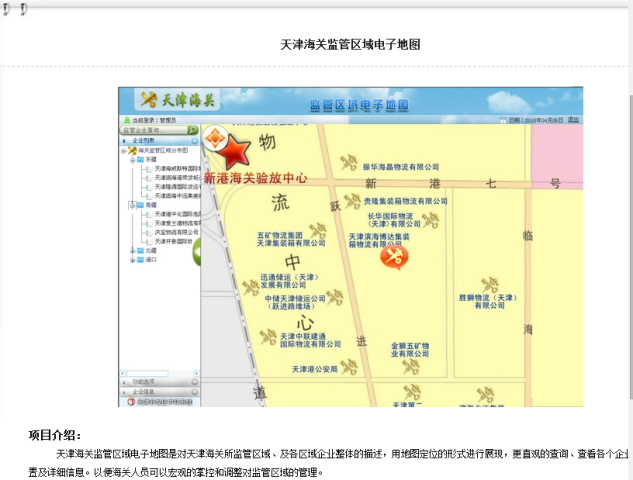Click customs marker above 胜狮物流（天津）
Image resolution: width=633 pixels, height=480 pixels.
tap(490, 285)
